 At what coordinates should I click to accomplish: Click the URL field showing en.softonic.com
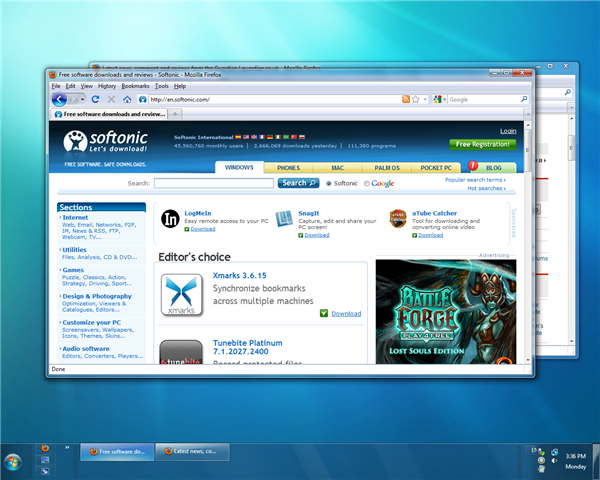(x=274, y=100)
